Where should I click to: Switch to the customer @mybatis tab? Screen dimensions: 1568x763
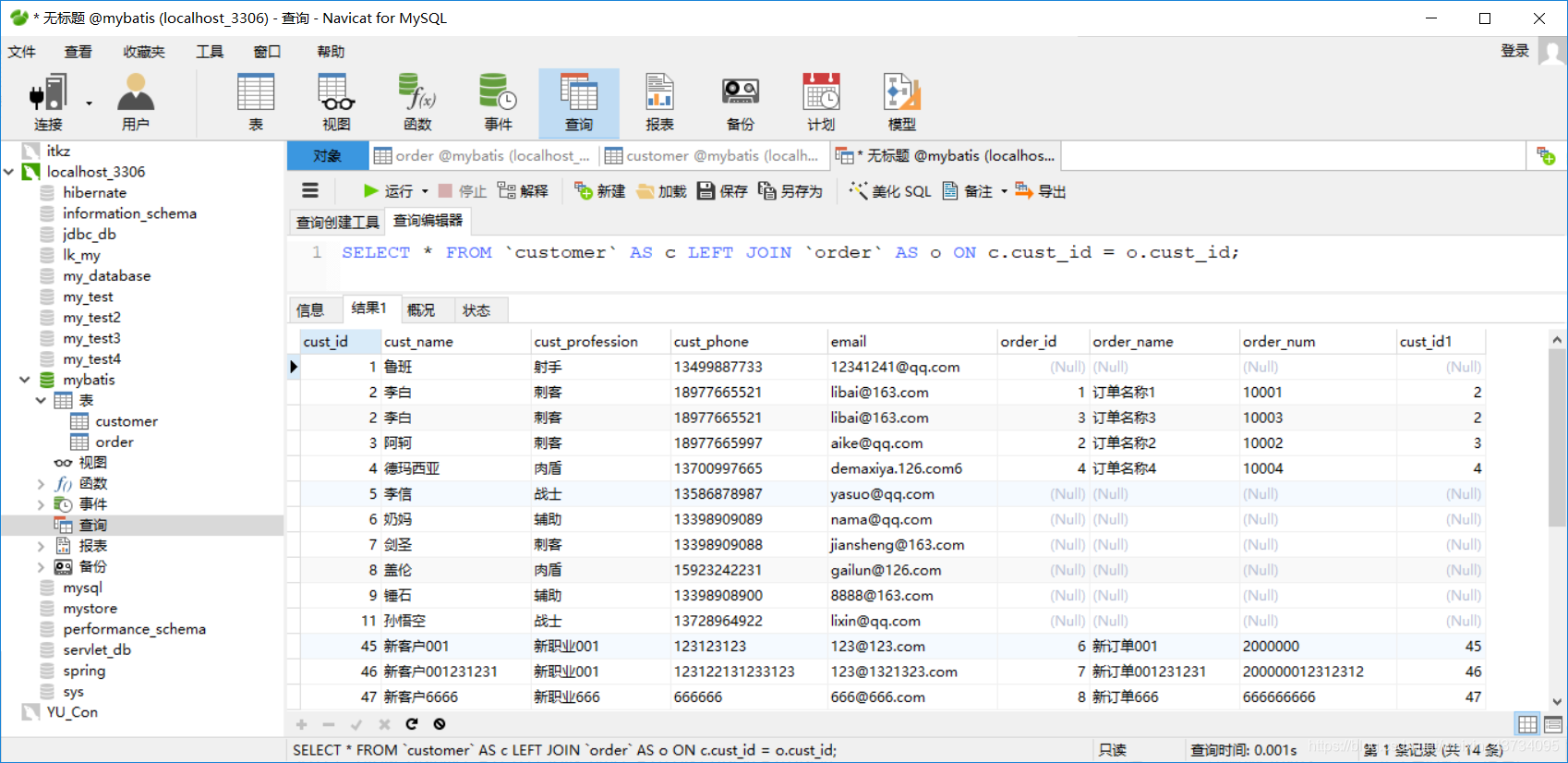tap(713, 156)
